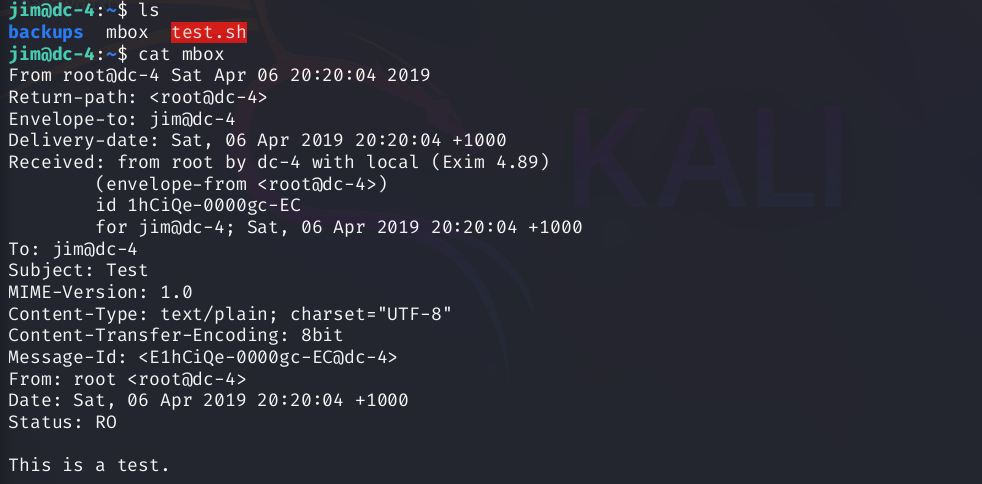The width and height of the screenshot is (982, 484).
Task: Click the 'This is a test.' message body
Action: (89, 465)
